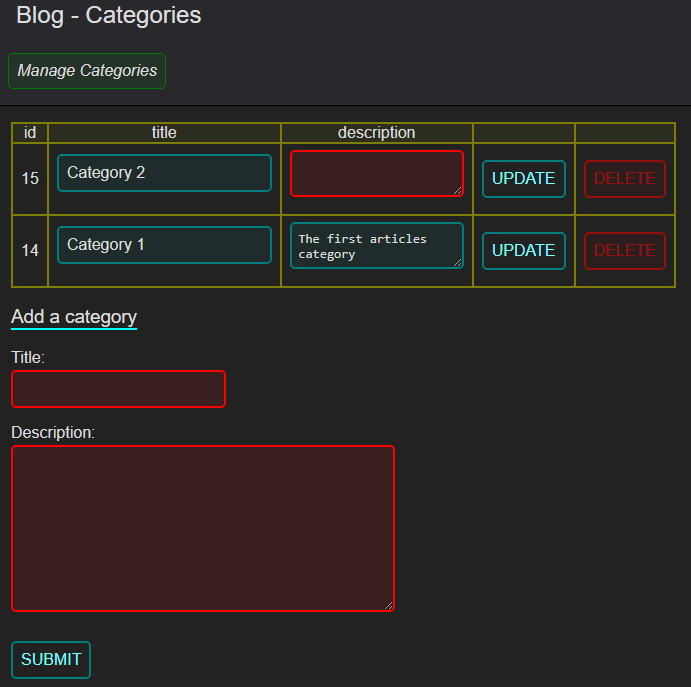Click the 'Description:' form label

coord(53,432)
